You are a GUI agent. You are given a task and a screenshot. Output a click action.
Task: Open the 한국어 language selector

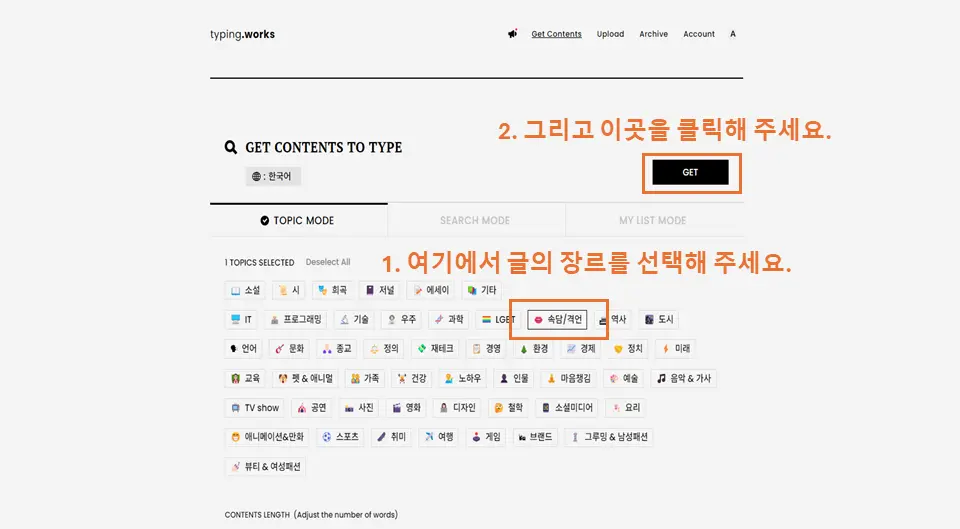[272, 176]
